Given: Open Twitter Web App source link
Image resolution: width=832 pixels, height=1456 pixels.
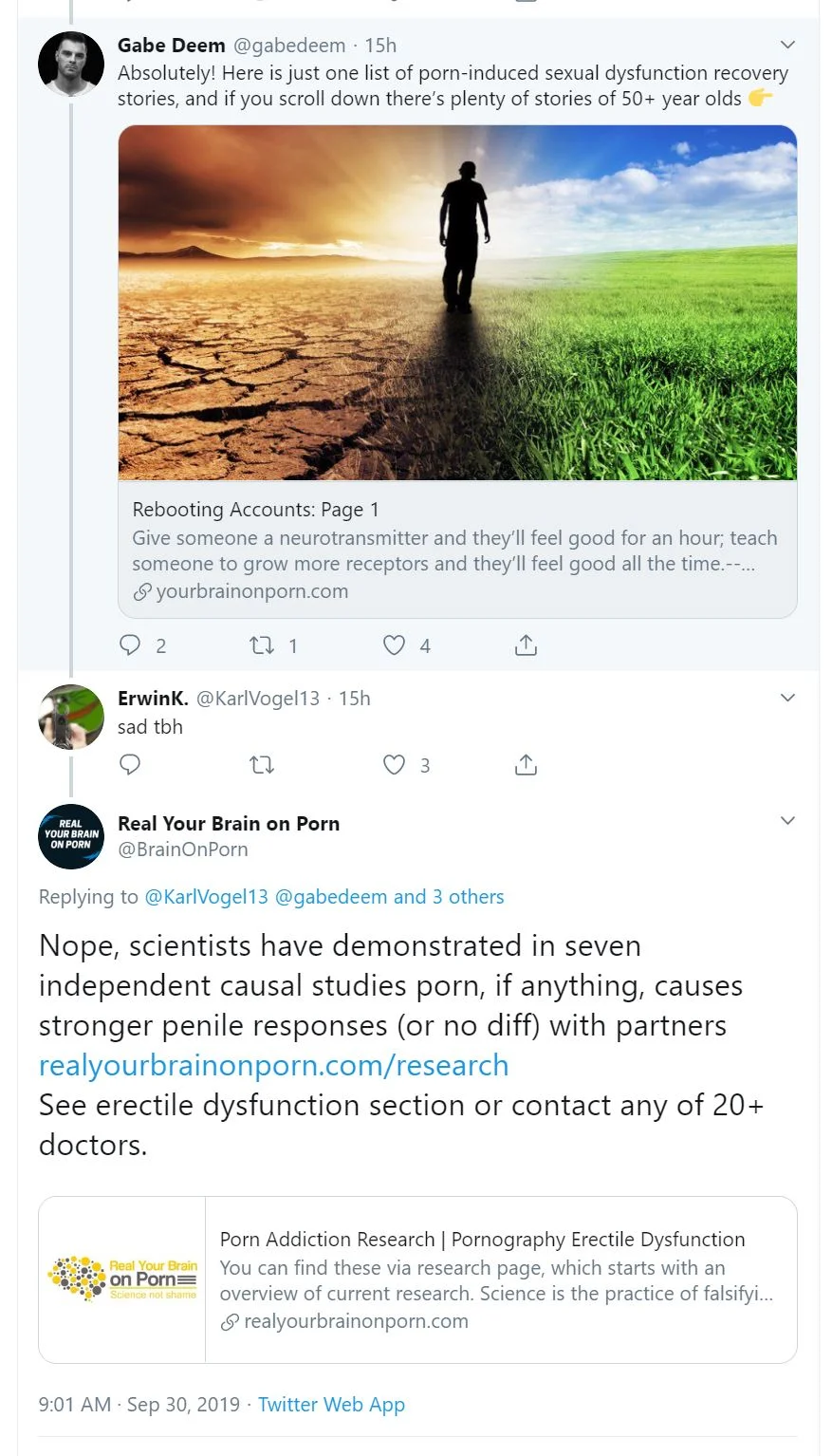Looking at the screenshot, I should click(x=331, y=1405).
